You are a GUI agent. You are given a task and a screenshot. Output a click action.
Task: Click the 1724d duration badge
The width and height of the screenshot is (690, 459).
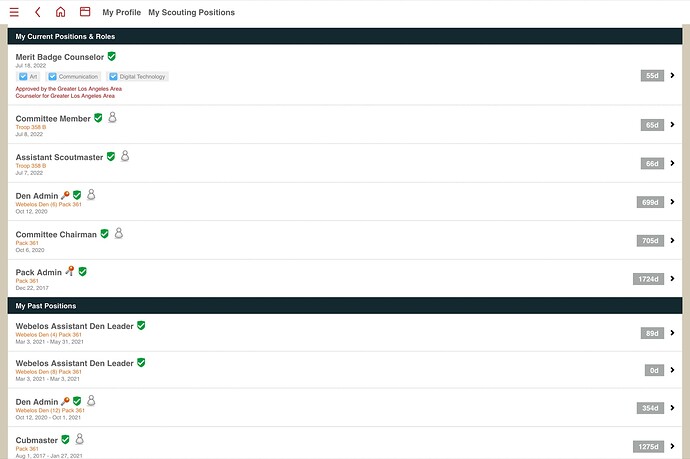click(x=648, y=279)
